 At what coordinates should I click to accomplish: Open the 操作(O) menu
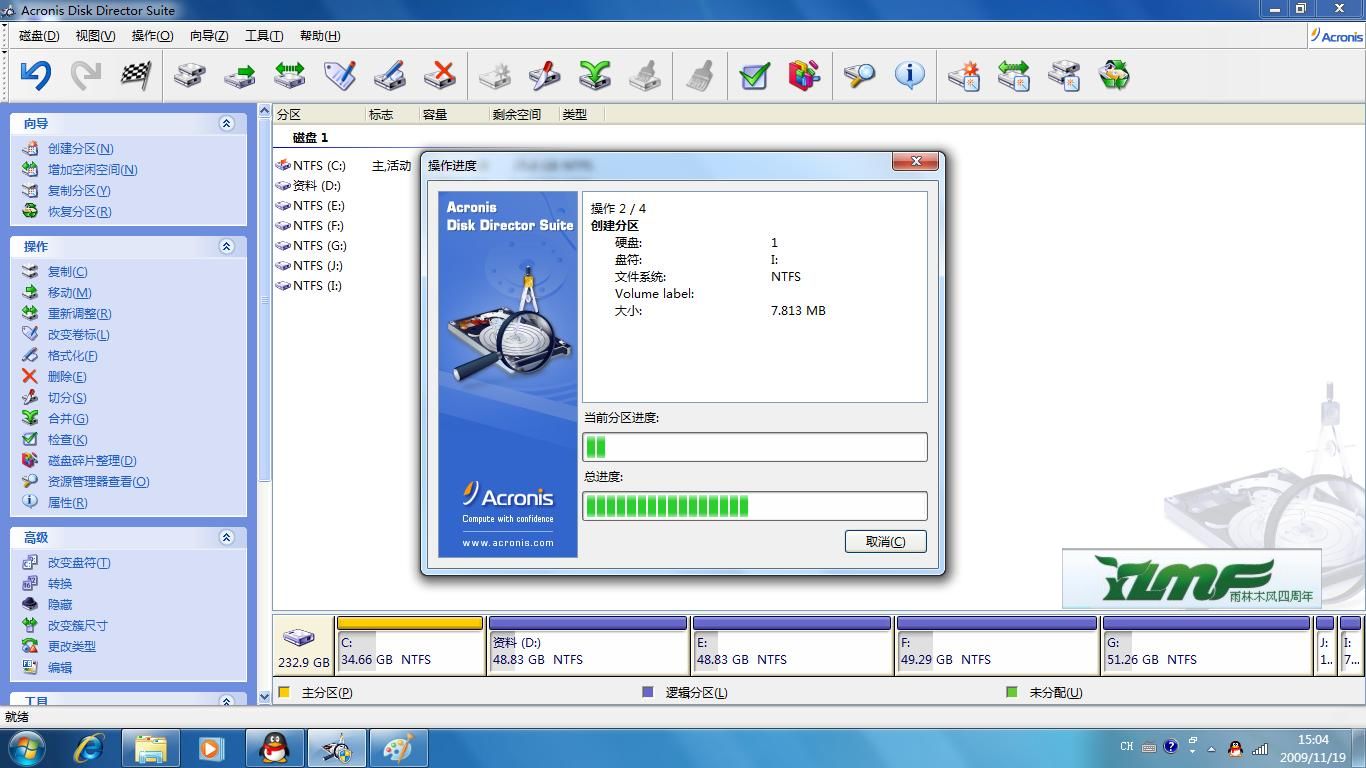coord(152,35)
